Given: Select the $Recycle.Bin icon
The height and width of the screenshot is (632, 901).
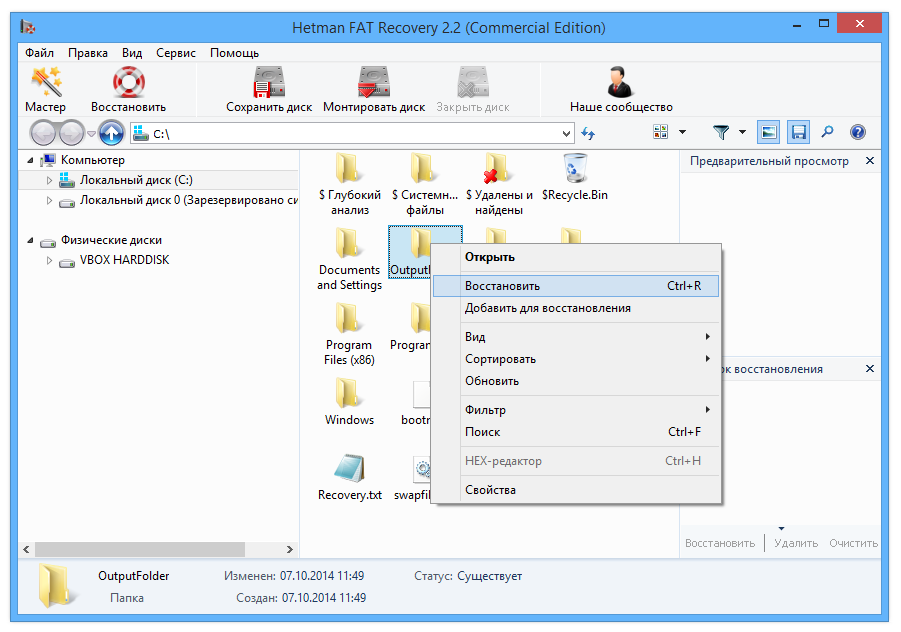Looking at the screenshot, I should (575, 178).
